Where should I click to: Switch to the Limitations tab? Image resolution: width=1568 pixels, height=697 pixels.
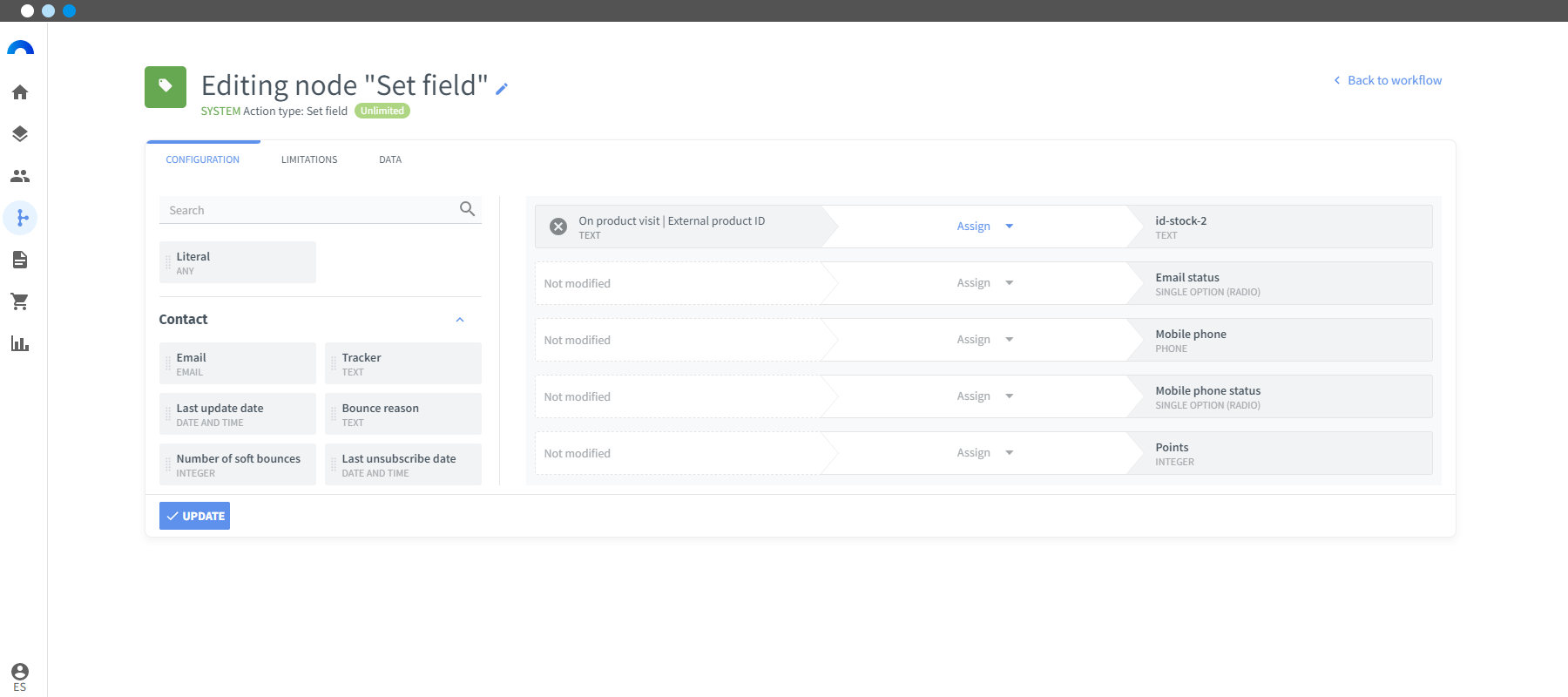click(x=309, y=159)
